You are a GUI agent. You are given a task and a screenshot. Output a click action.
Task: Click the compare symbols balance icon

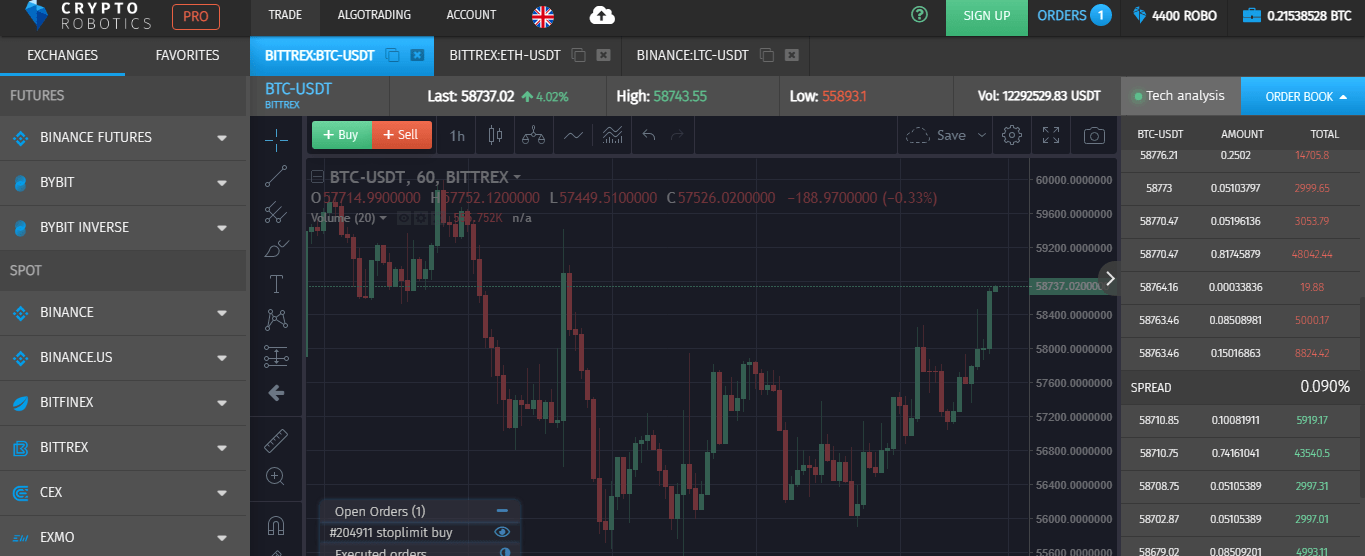click(x=535, y=135)
